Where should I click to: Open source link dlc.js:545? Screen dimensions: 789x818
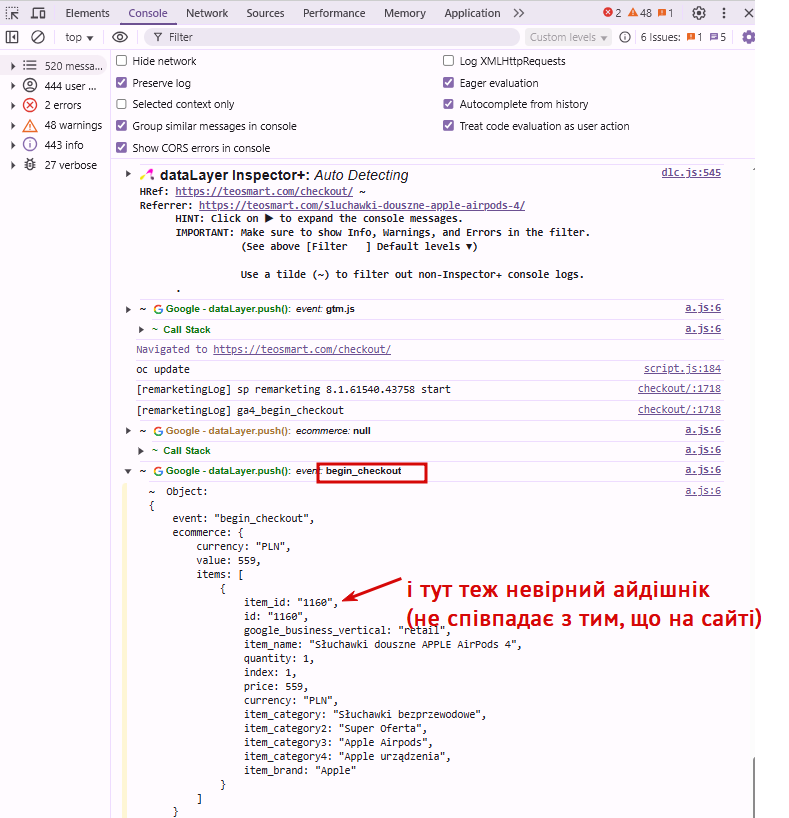[x=691, y=173]
